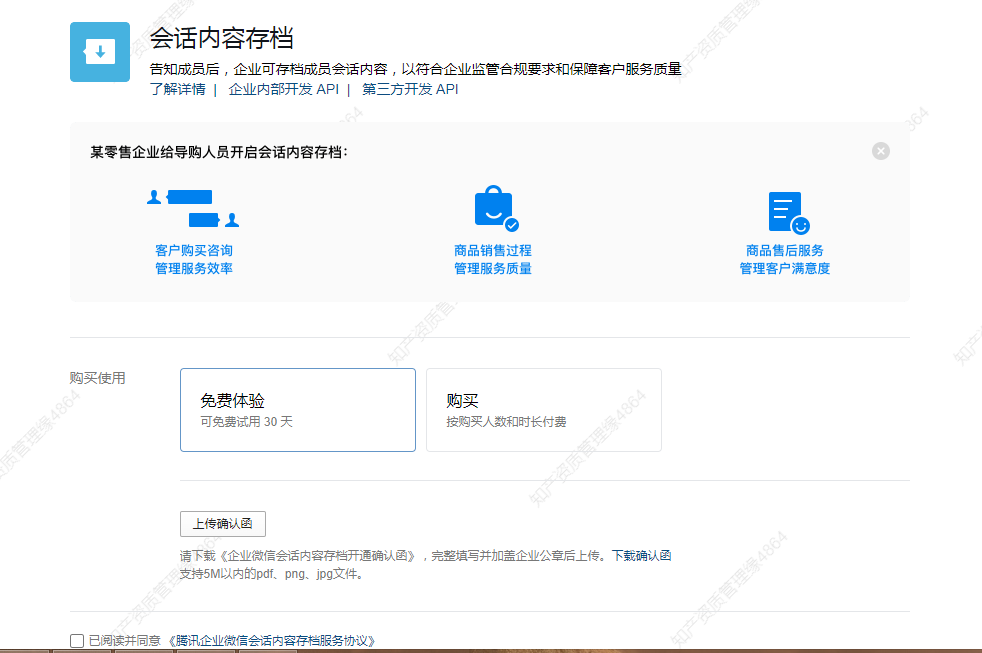Select the 购买 paid plan option
Viewport: 982px width, 653px height.
(543, 410)
